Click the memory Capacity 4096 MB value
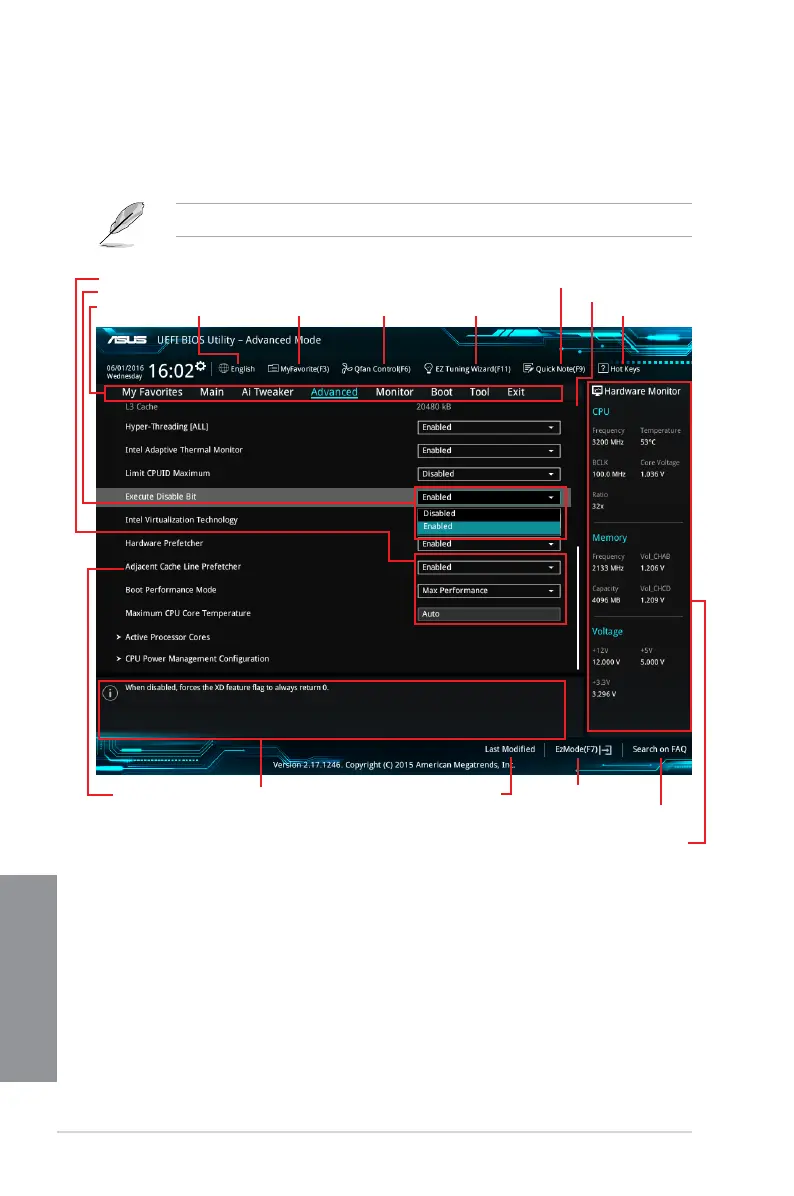794x1196 pixels. (x=606, y=600)
